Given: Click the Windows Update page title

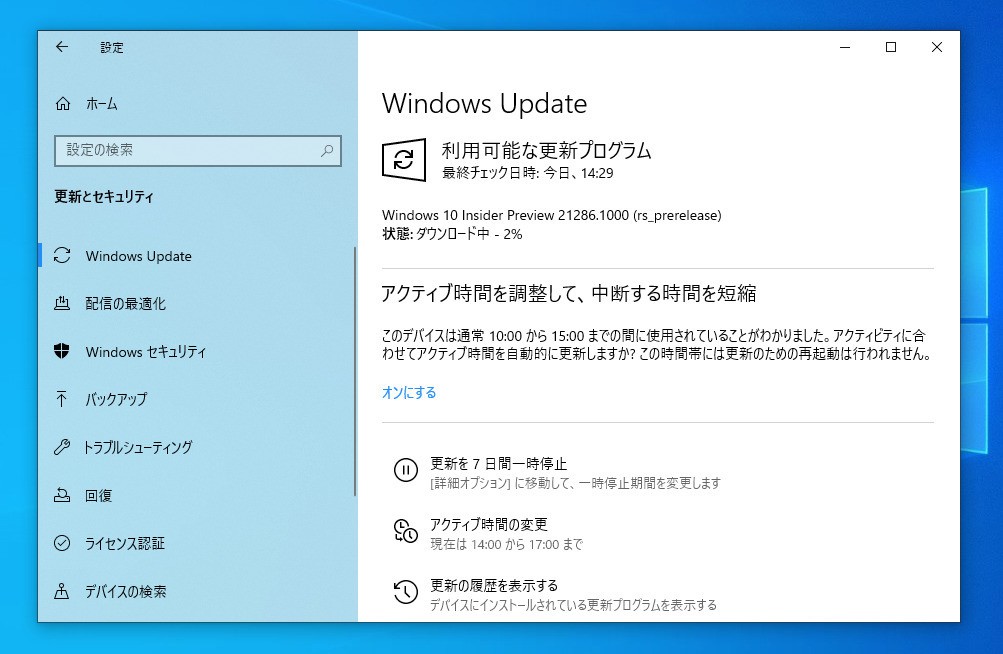Looking at the screenshot, I should pos(484,103).
